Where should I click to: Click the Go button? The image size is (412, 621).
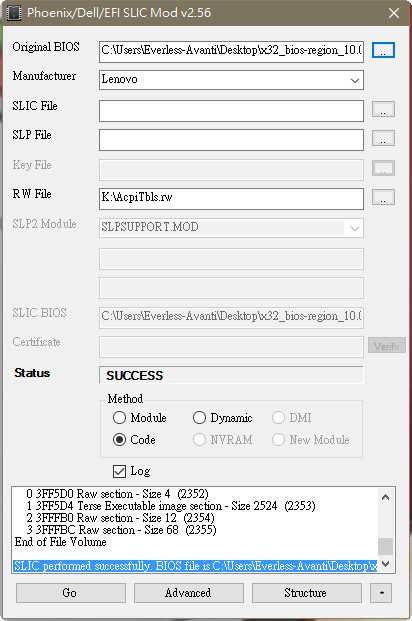click(x=71, y=592)
